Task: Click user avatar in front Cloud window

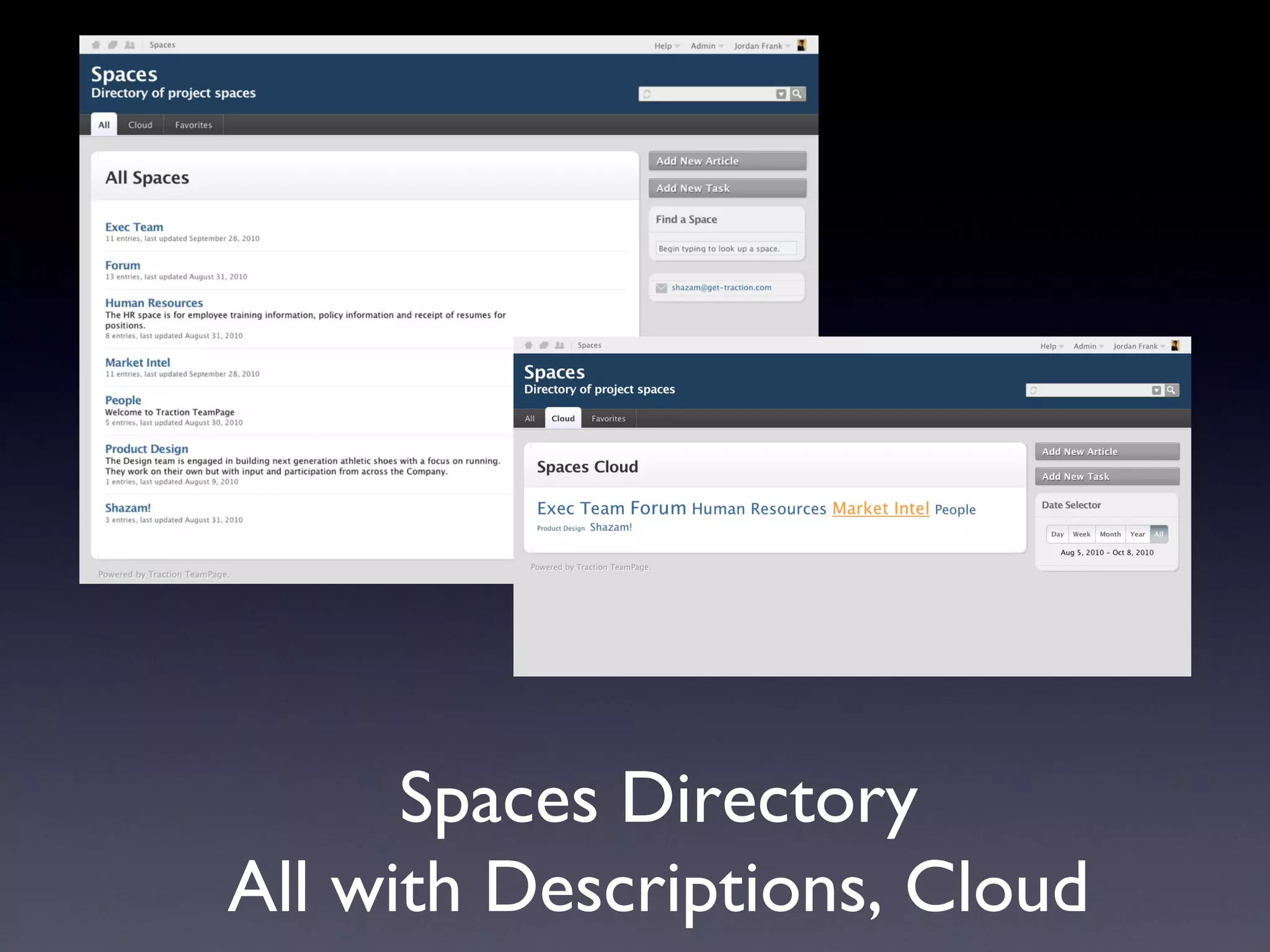Action: pos(1175,346)
